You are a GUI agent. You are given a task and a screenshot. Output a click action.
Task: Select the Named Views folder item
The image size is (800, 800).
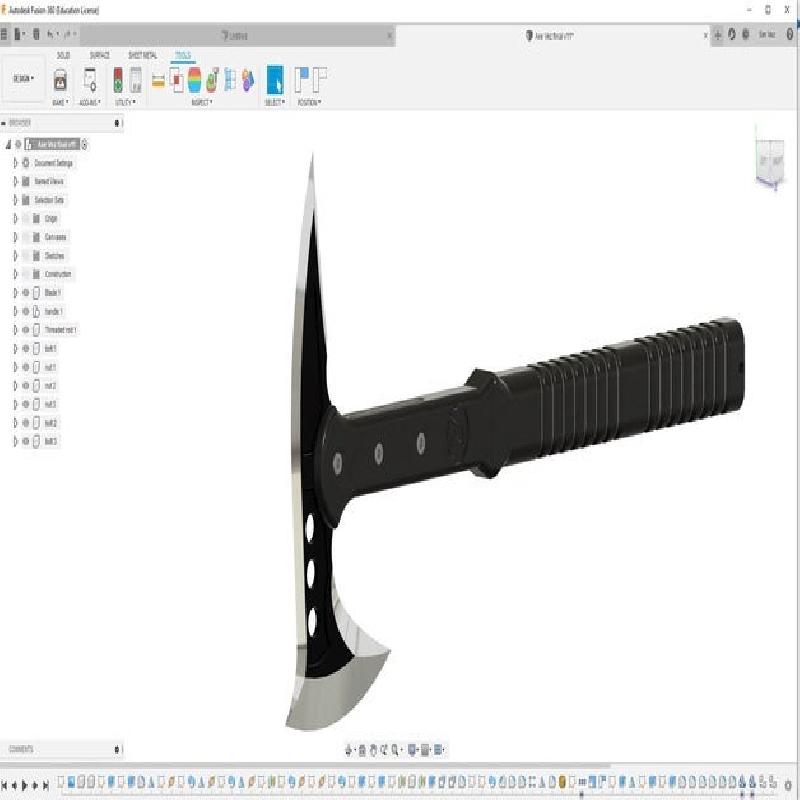tap(49, 181)
